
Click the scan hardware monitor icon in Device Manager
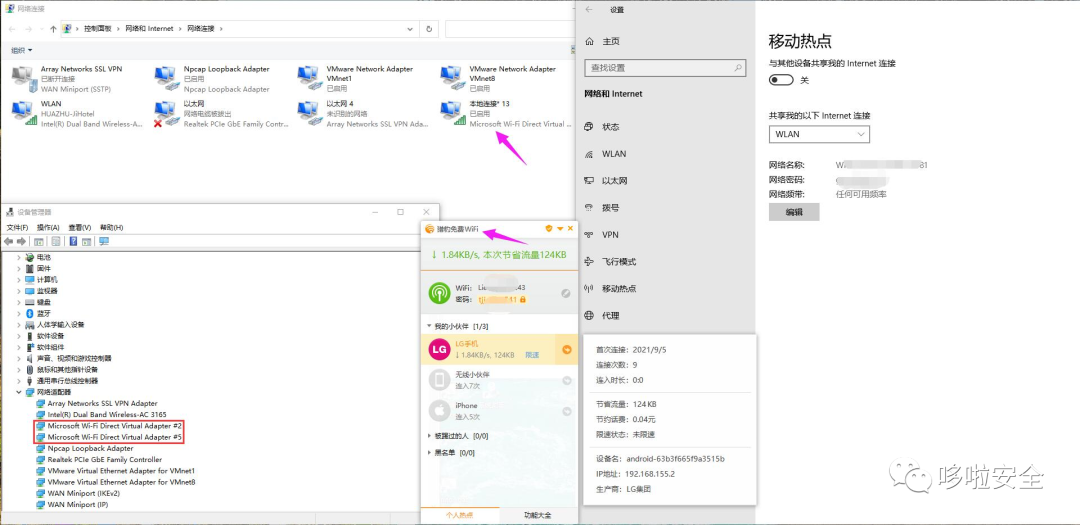pyautogui.click(x=104, y=241)
